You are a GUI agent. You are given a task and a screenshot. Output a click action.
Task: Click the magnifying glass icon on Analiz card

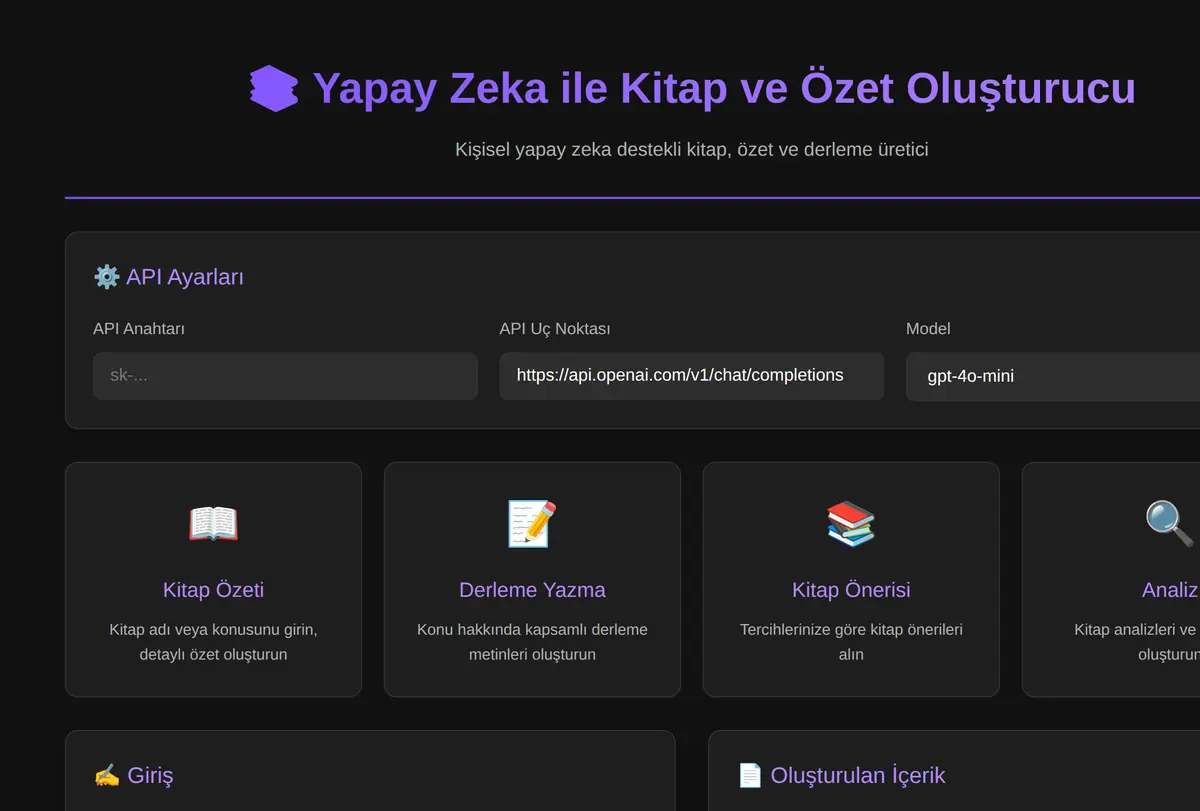1169,524
